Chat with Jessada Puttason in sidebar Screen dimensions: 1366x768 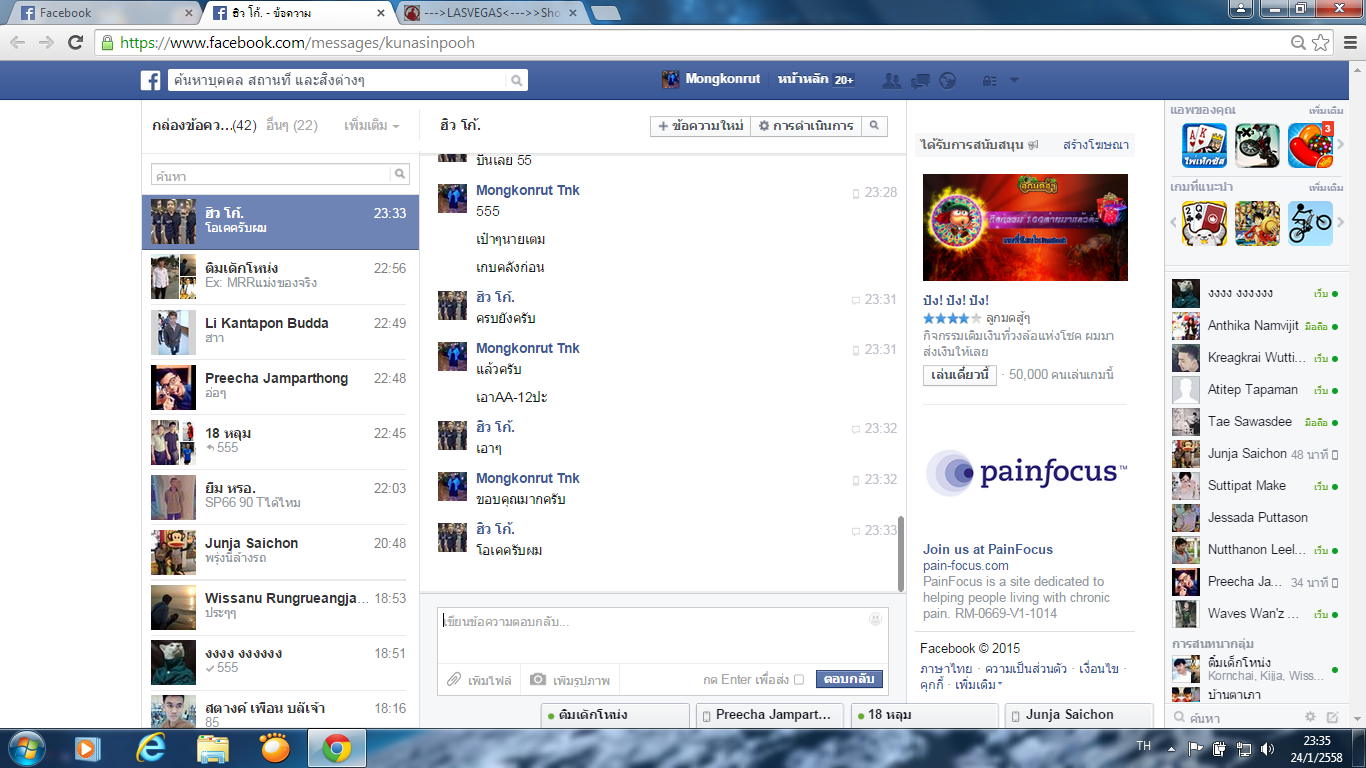click(1257, 517)
